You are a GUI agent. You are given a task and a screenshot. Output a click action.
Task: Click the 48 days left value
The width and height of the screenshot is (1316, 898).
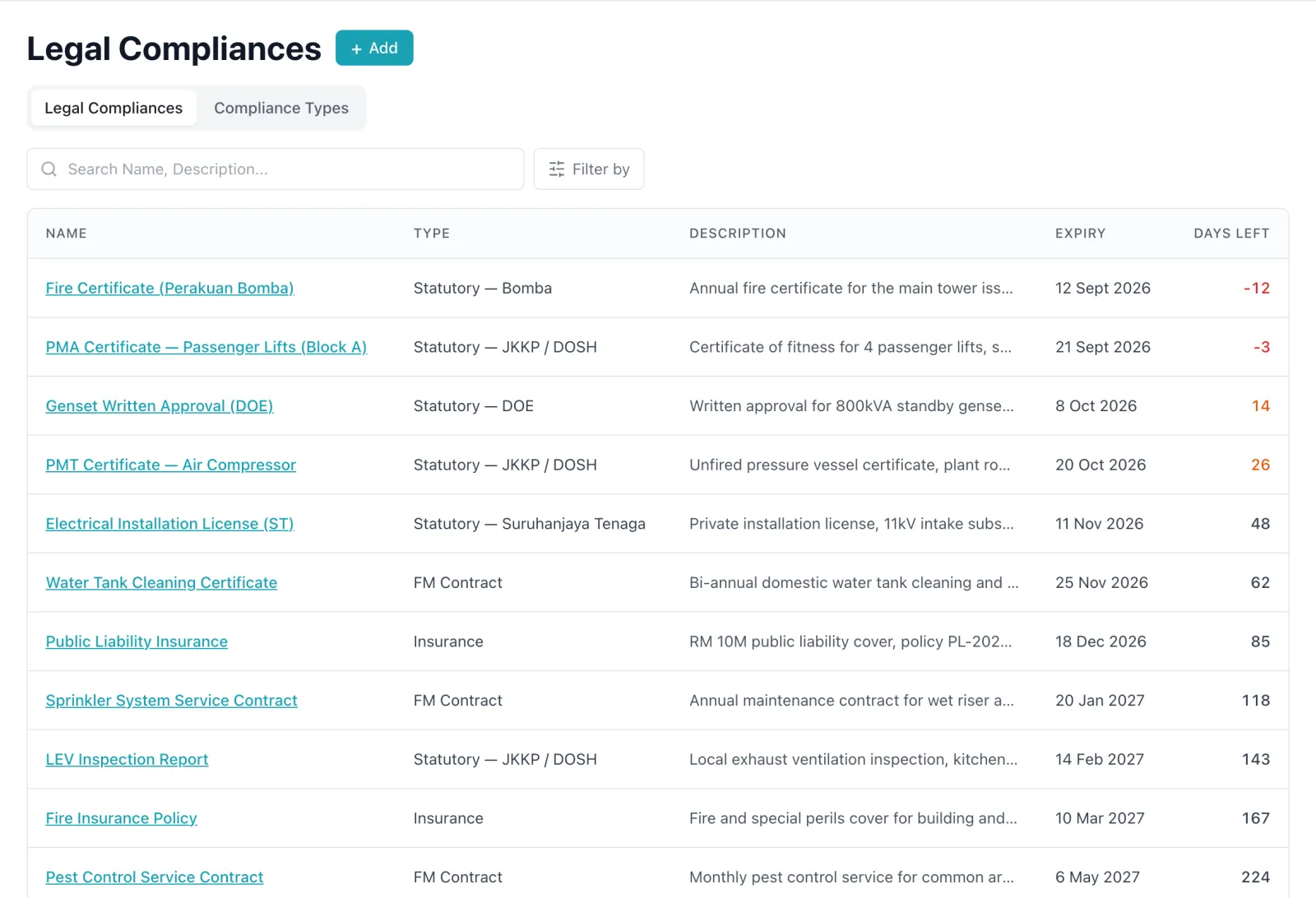click(1261, 524)
